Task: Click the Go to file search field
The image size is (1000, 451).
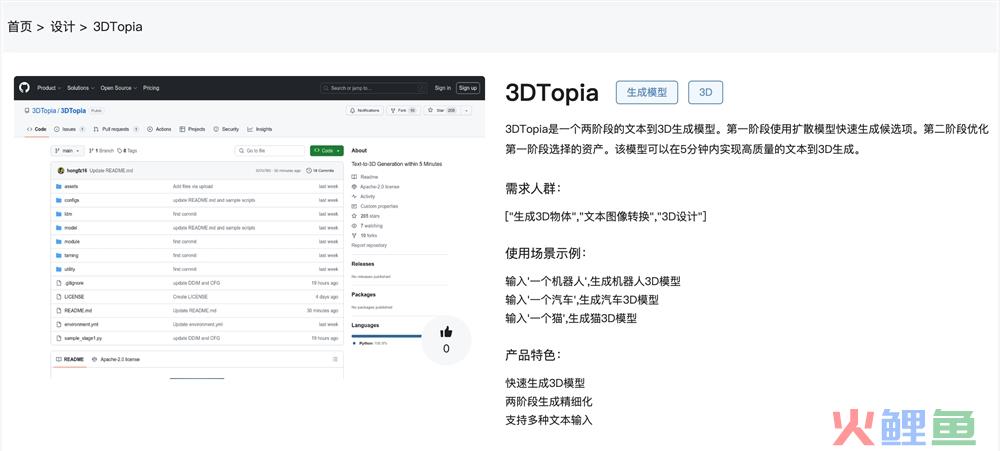Action: pos(270,151)
